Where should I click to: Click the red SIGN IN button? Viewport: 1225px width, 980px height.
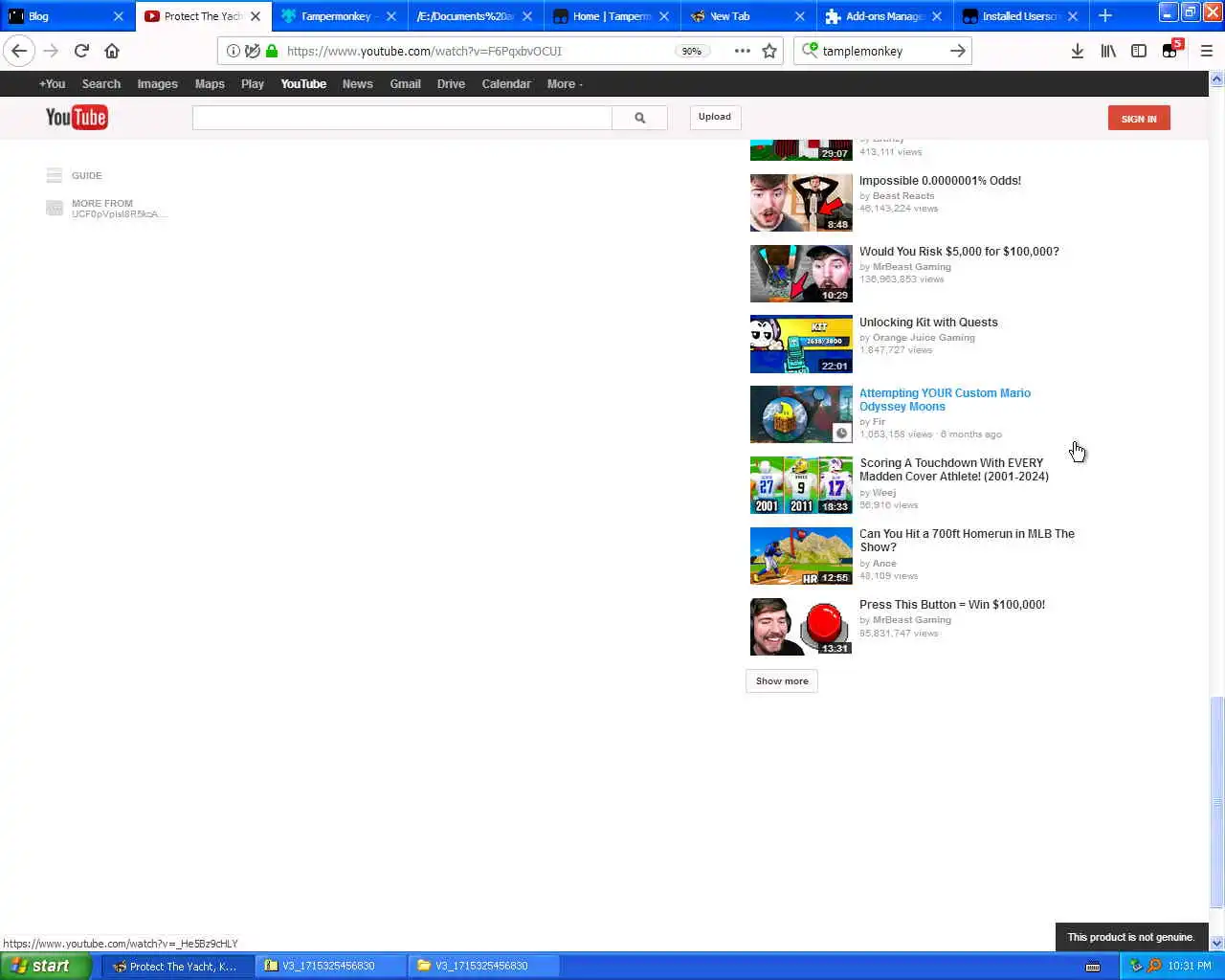1139,119
